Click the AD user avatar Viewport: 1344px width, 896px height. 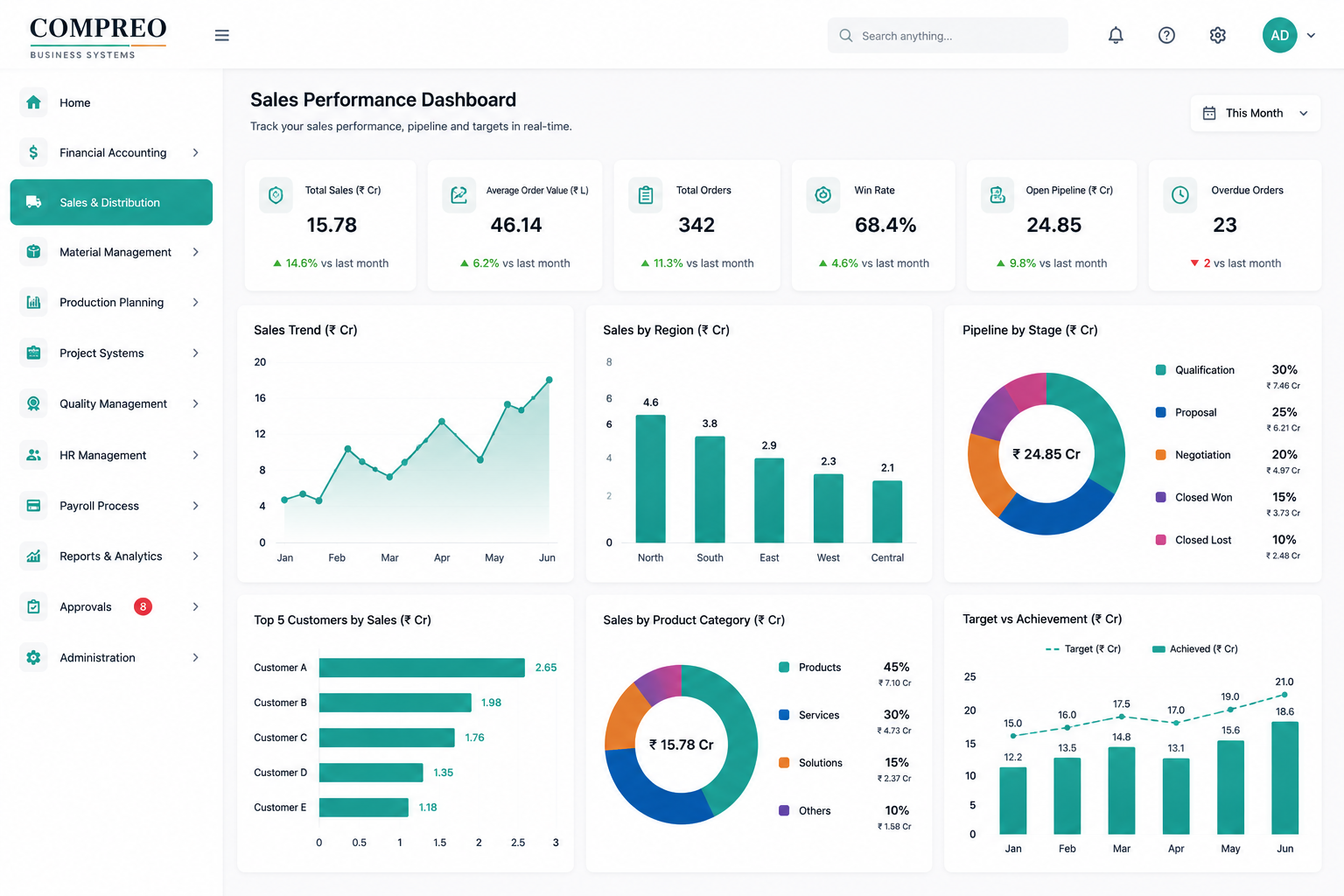(x=1279, y=35)
